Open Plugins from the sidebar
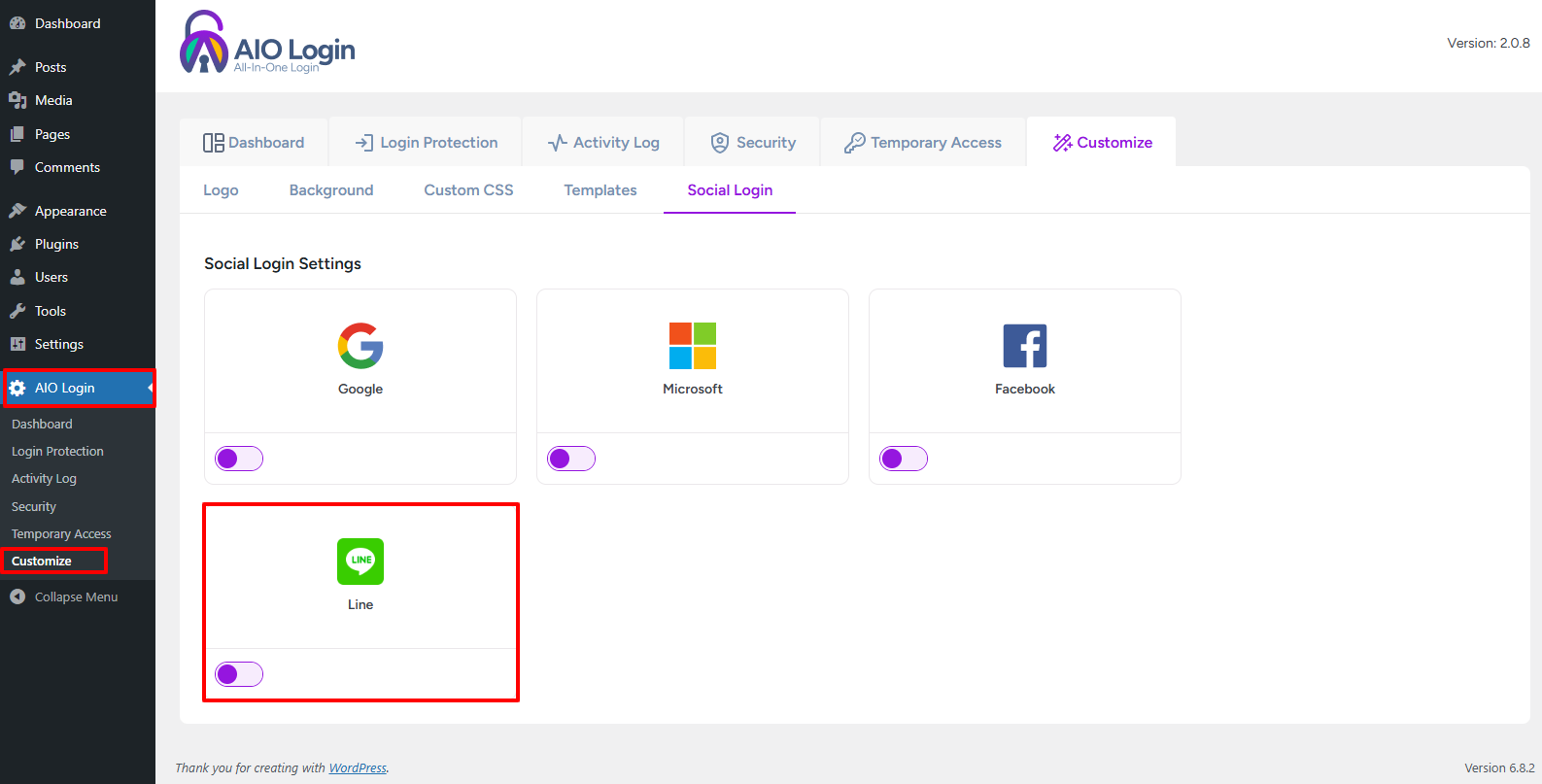The width and height of the screenshot is (1542, 784). click(x=56, y=244)
